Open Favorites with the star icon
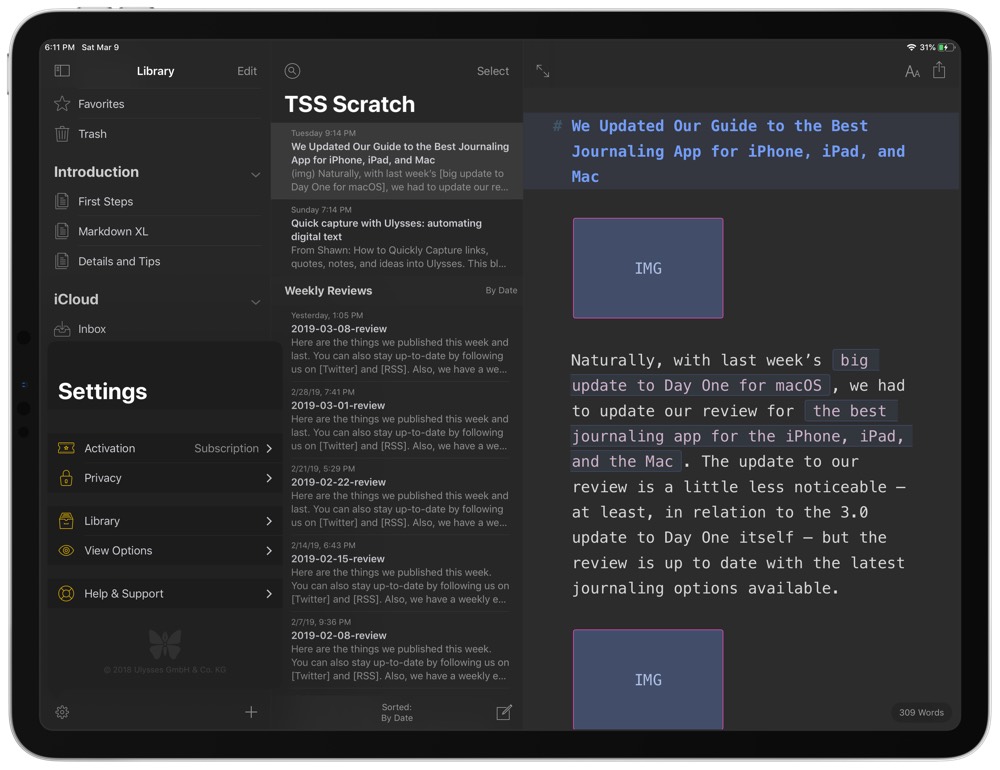Screen dimensions: 1000x770 [103, 103]
